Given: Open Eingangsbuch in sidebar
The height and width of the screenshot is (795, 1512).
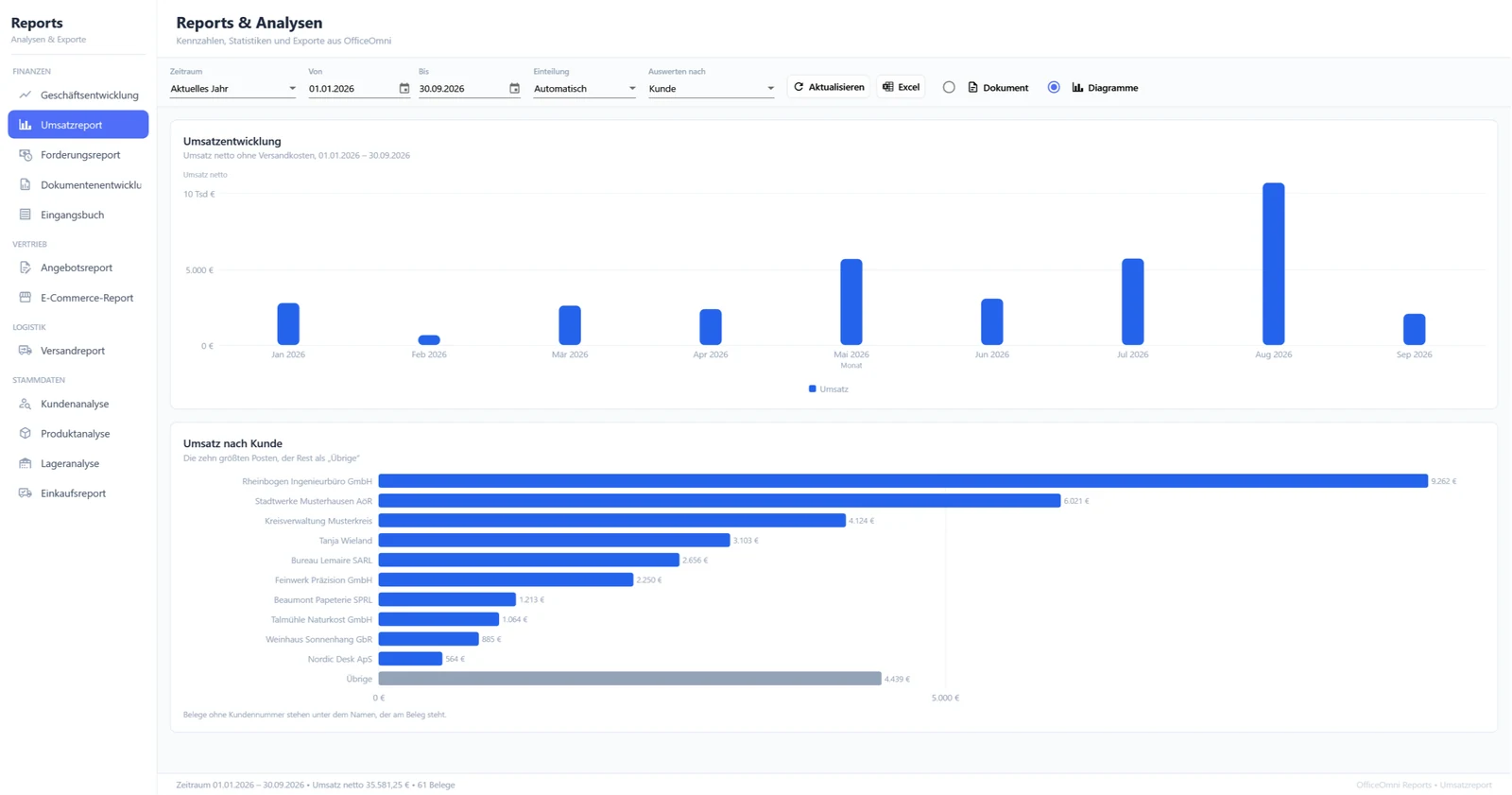Looking at the screenshot, I should click(78, 215).
